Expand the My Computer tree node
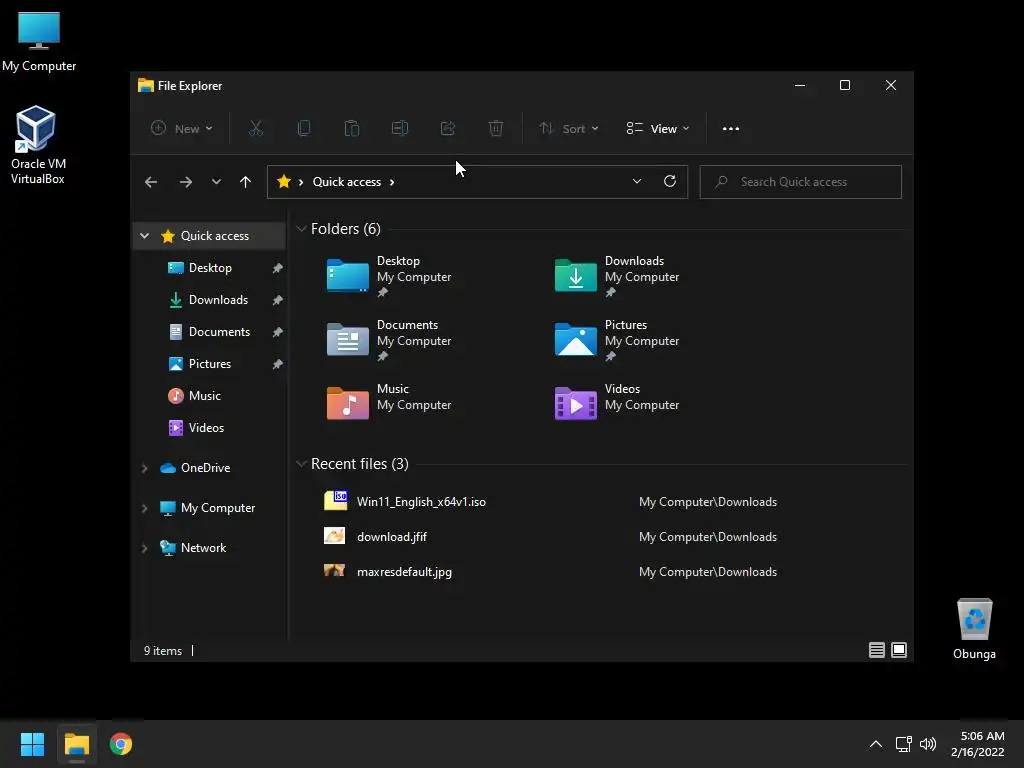Screen dimensions: 1024x768 [x=144, y=508]
